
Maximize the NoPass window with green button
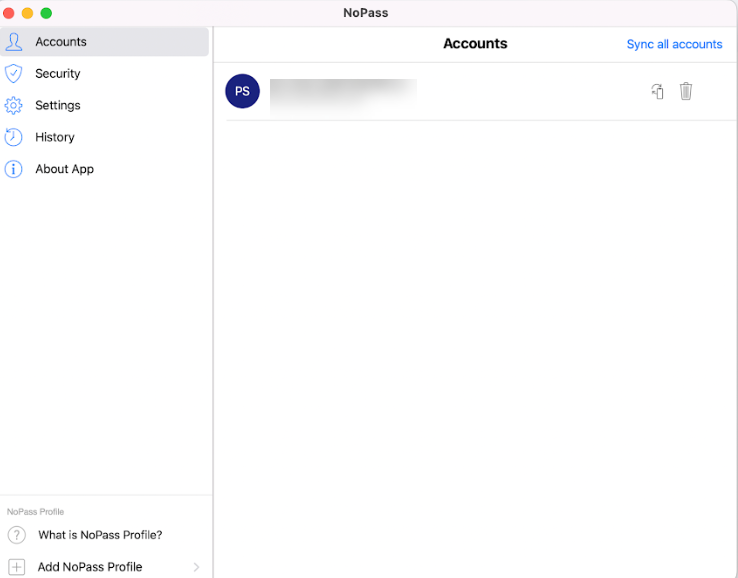46,13
